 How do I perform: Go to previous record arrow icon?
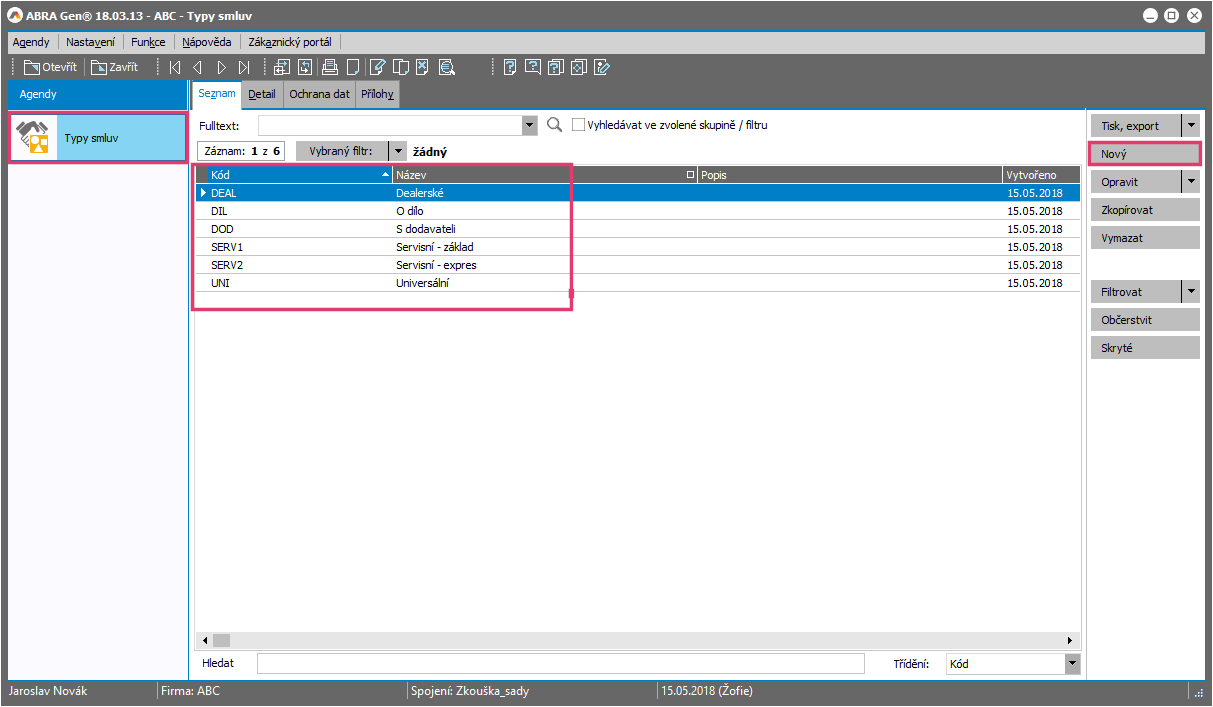197,68
